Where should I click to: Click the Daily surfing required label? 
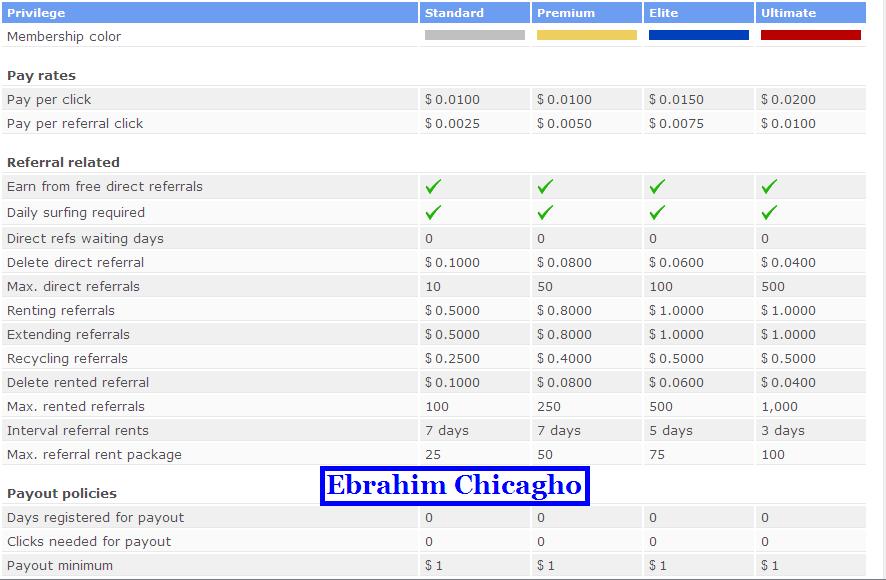pyautogui.click(x=76, y=213)
